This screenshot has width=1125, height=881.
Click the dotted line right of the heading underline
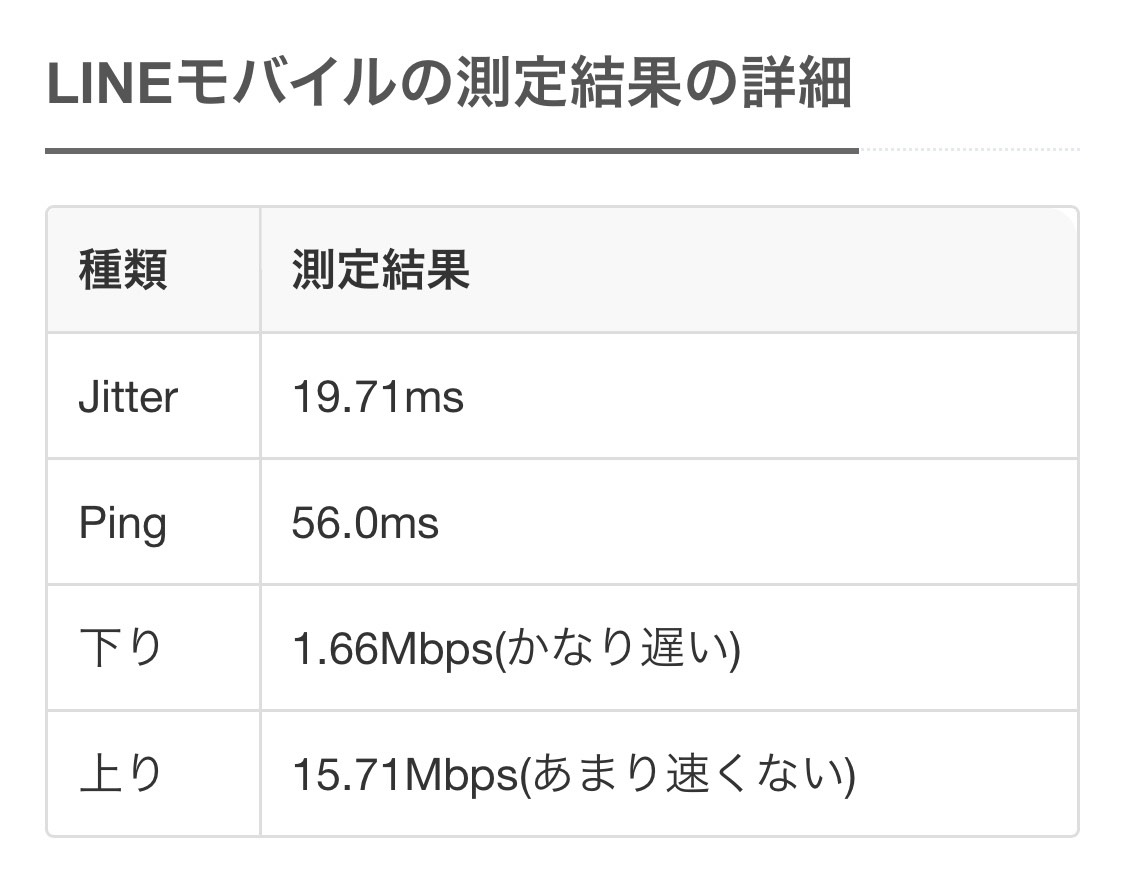[x=969, y=149]
